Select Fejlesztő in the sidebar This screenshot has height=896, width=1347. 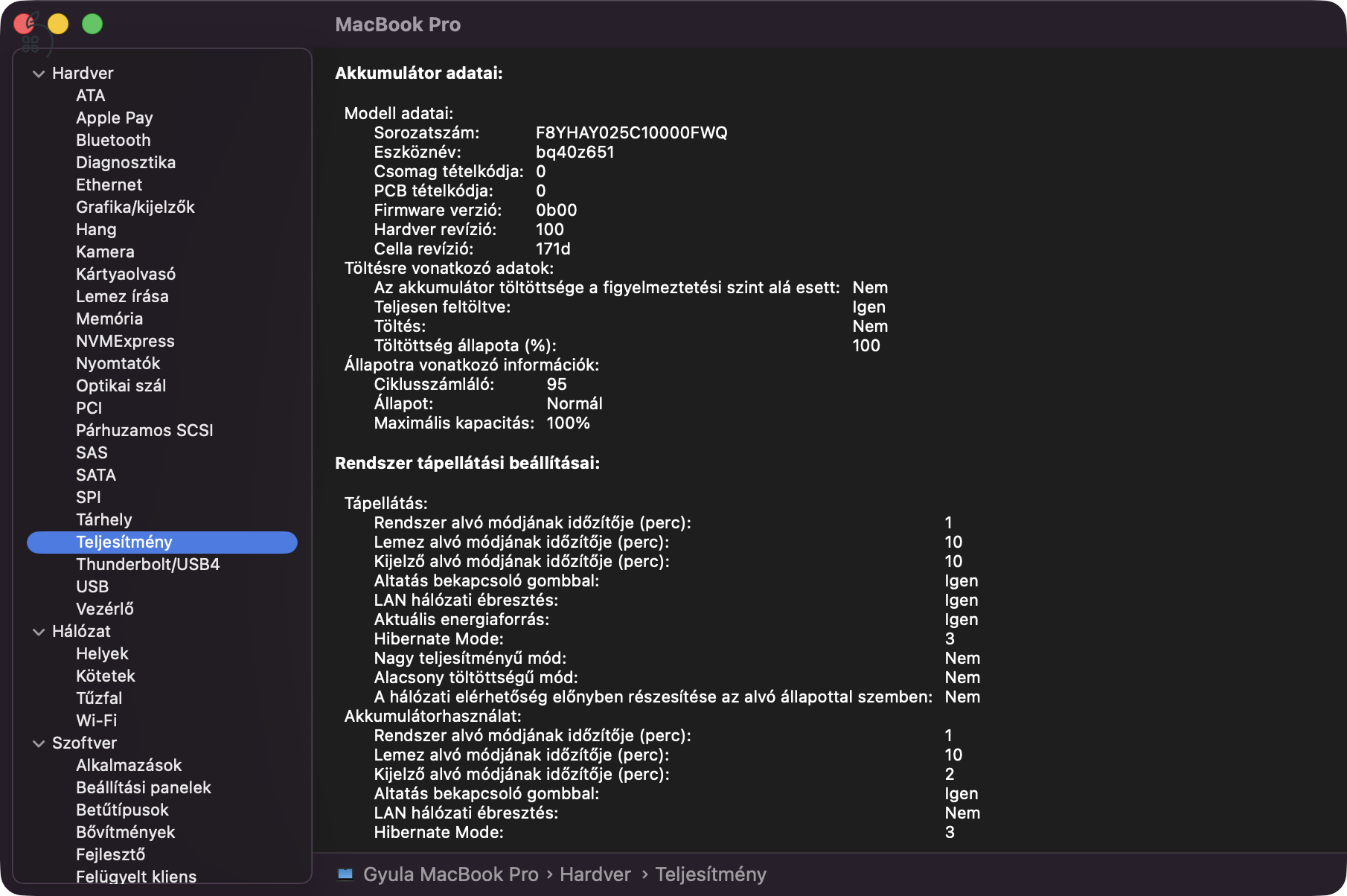pyautogui.click(x=110, y=854)
